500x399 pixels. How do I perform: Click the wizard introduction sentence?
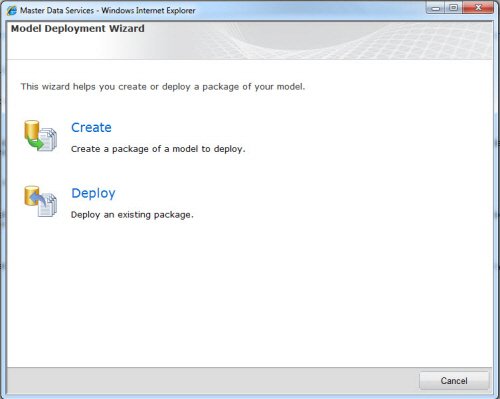(x=163, y=87)
